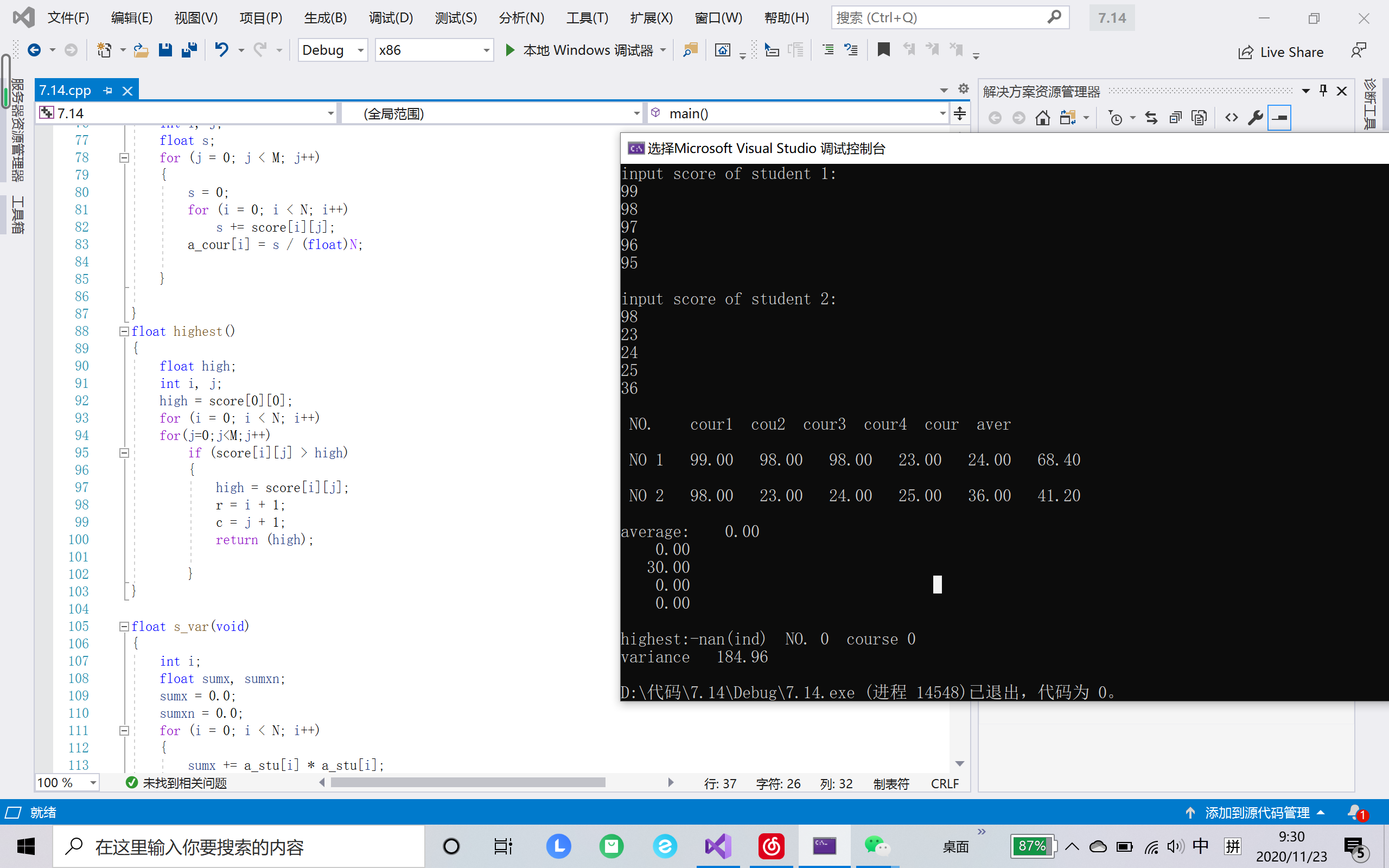Click the horizontal scrollbar of code editor
Image resolution: width=1389 pixels, height=868 pixels.
pos(468,782)
